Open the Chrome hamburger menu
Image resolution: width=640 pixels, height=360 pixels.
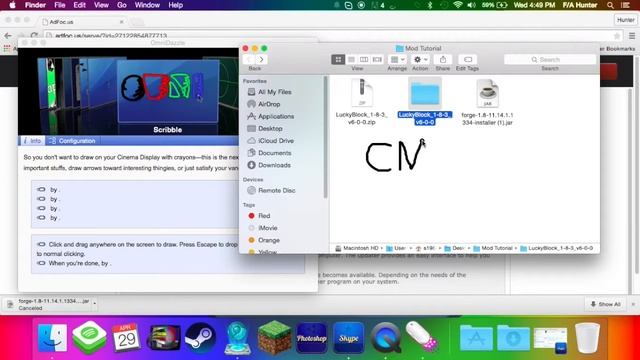click(632, 36)
